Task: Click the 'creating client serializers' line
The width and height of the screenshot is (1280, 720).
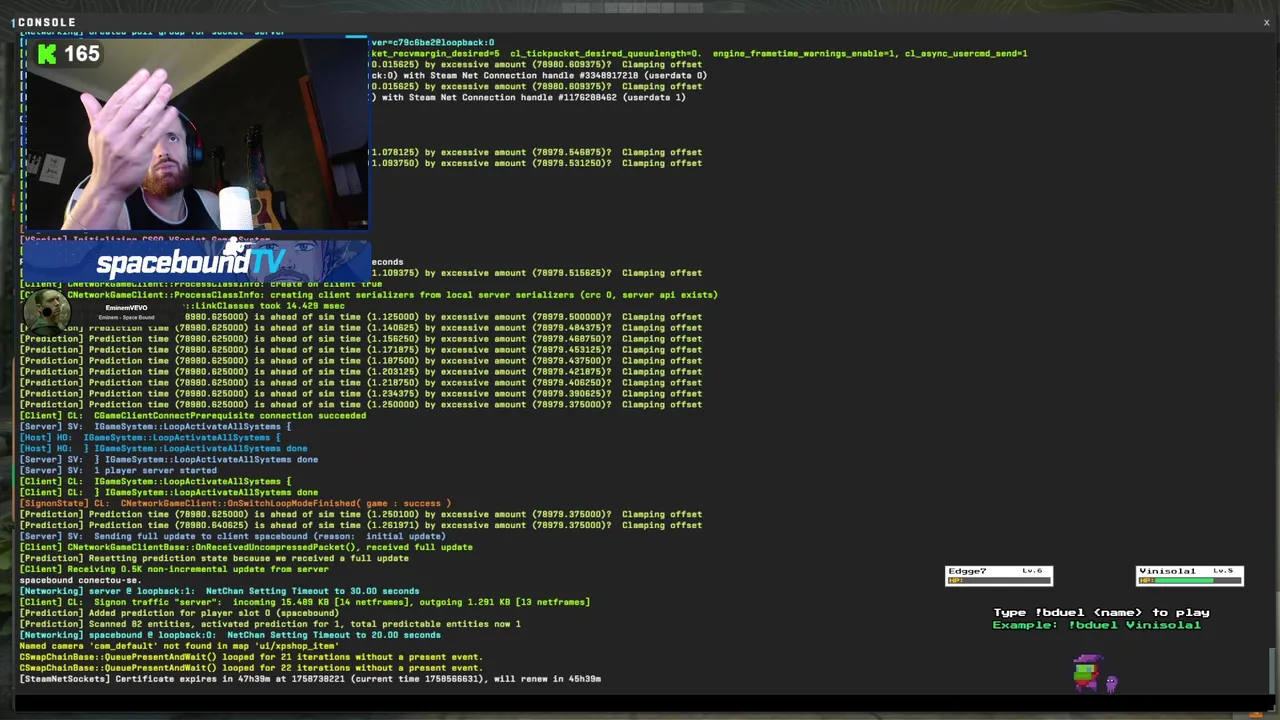Action: pyautogui.click(x=368, y=295)
